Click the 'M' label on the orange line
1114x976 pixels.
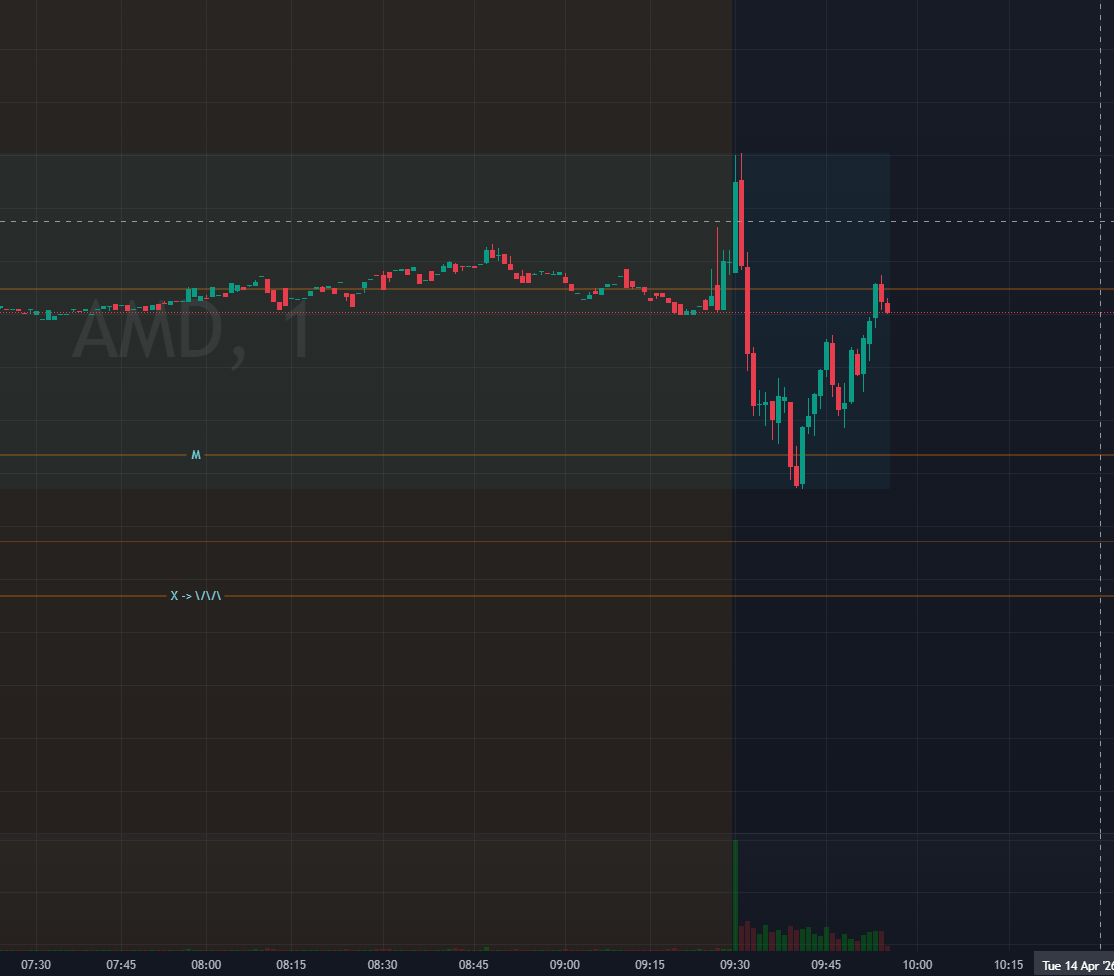coord(196,455)
